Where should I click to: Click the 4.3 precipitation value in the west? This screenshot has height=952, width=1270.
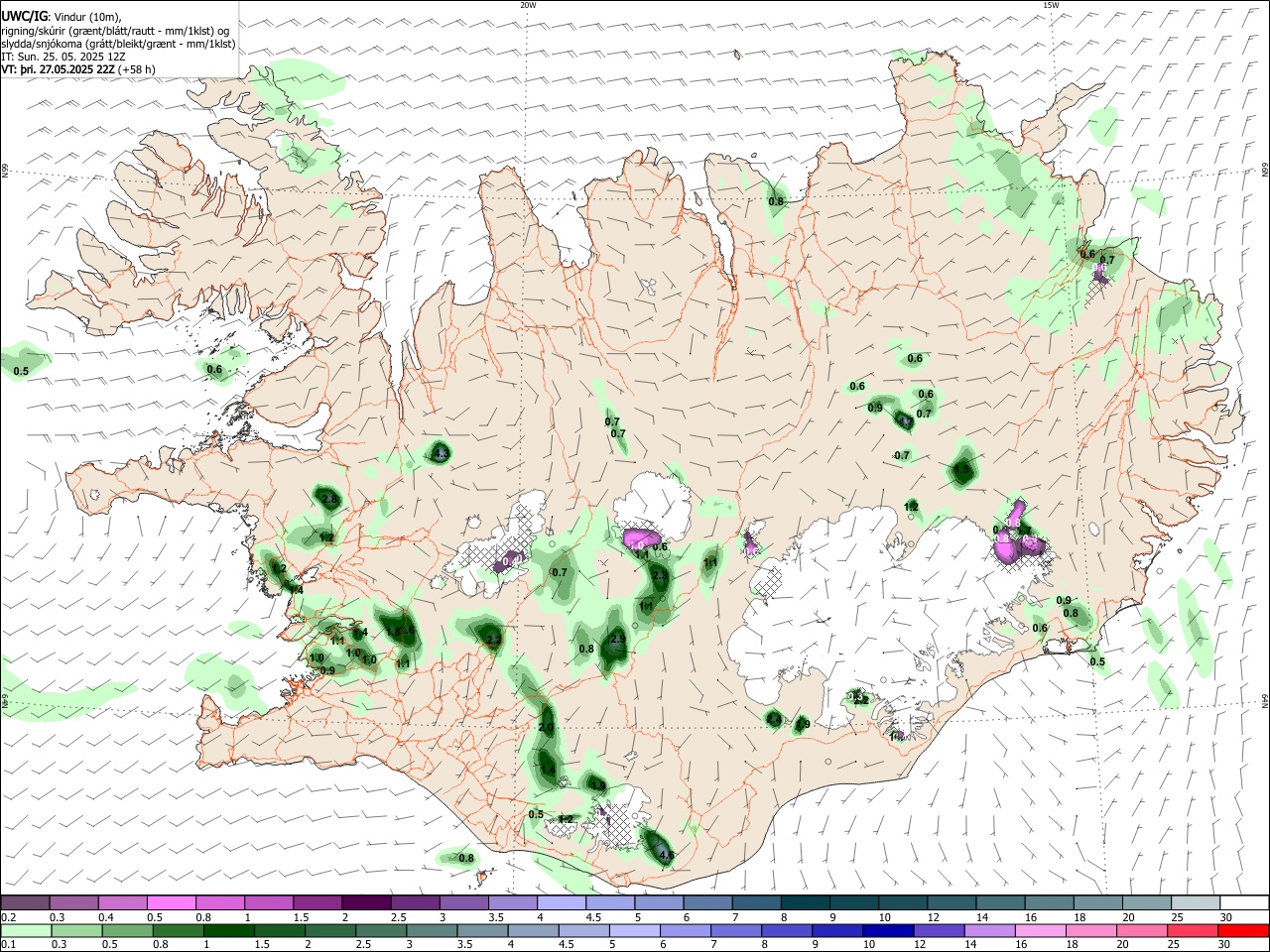[441, 454]
